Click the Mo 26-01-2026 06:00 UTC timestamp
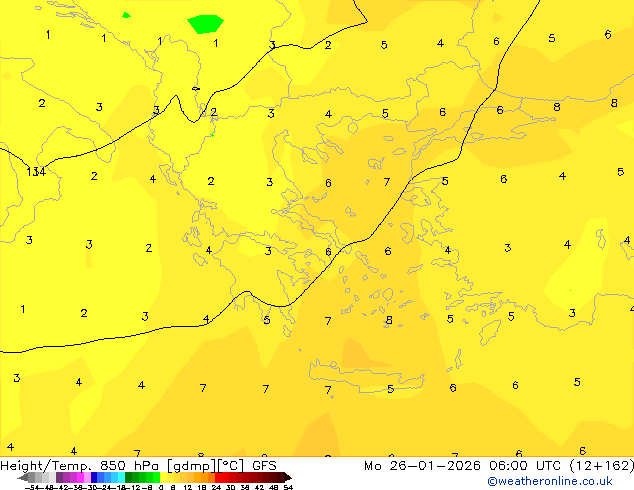Image resolution: width=634 pixels, height=490 pixels. coord(462,466)
